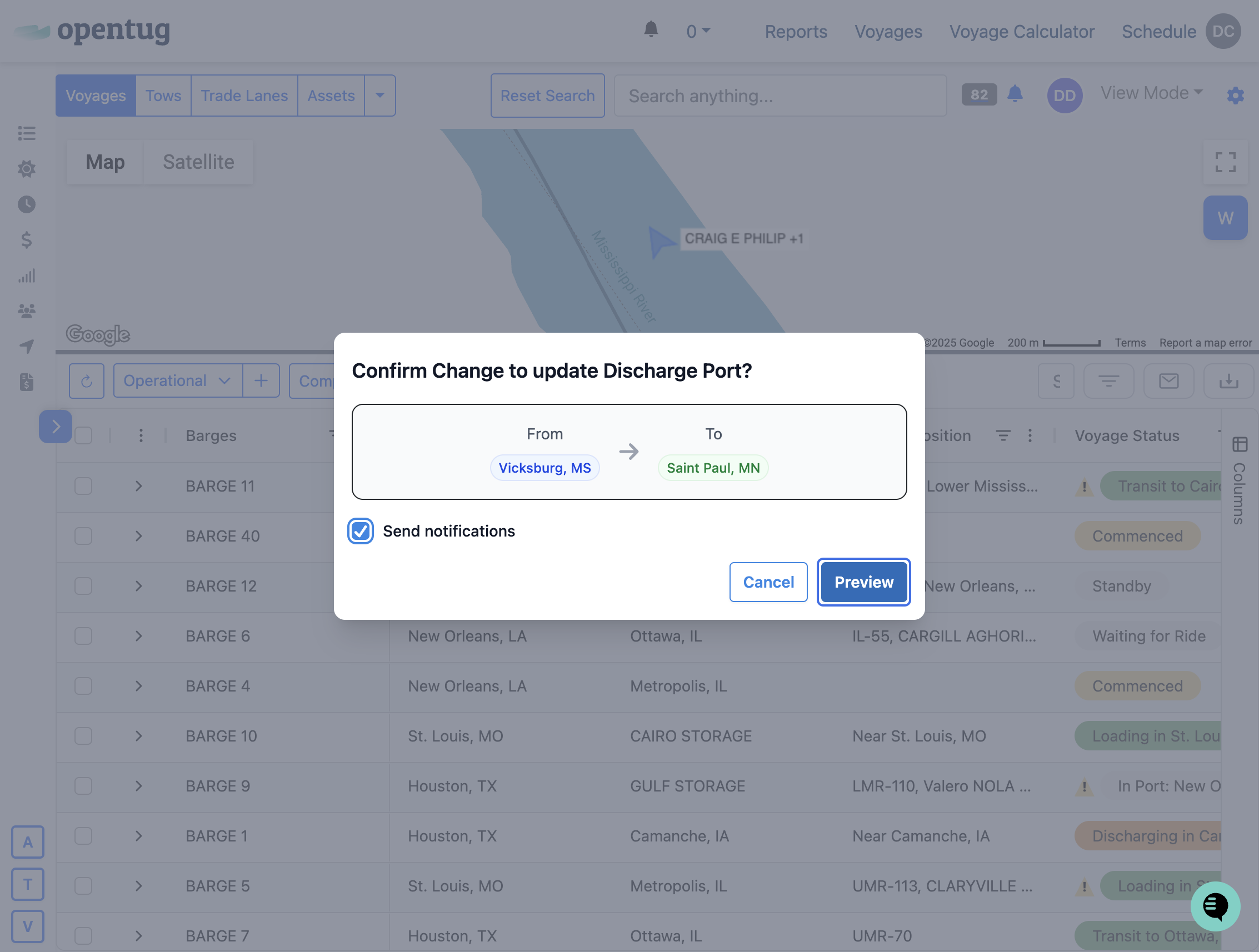The width and height of the screenshot is (1259, 952).
Task: Click the dollar sign sidebar icon
Action: (x=26, y=240)
